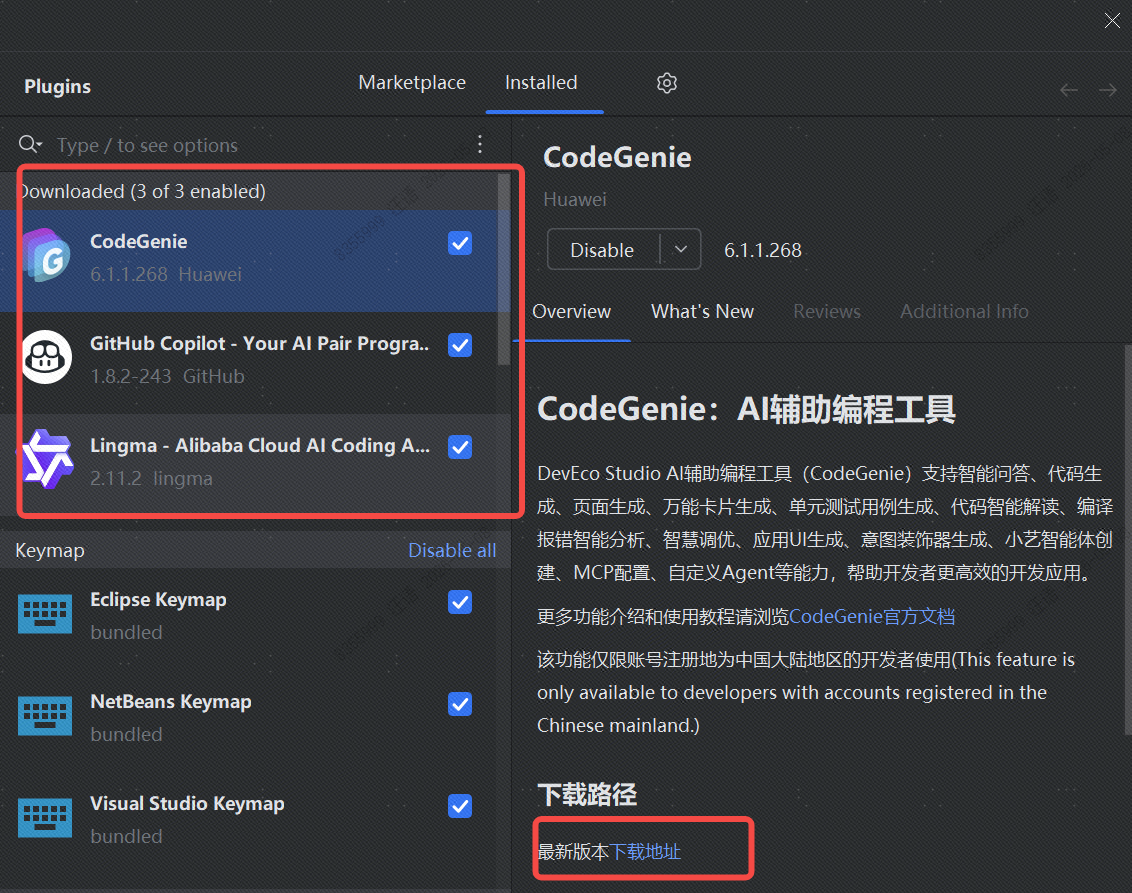Viewport: 1132px width, 893px height.
Task: Close the Plugins dialog window
Action: point(1112,20)
